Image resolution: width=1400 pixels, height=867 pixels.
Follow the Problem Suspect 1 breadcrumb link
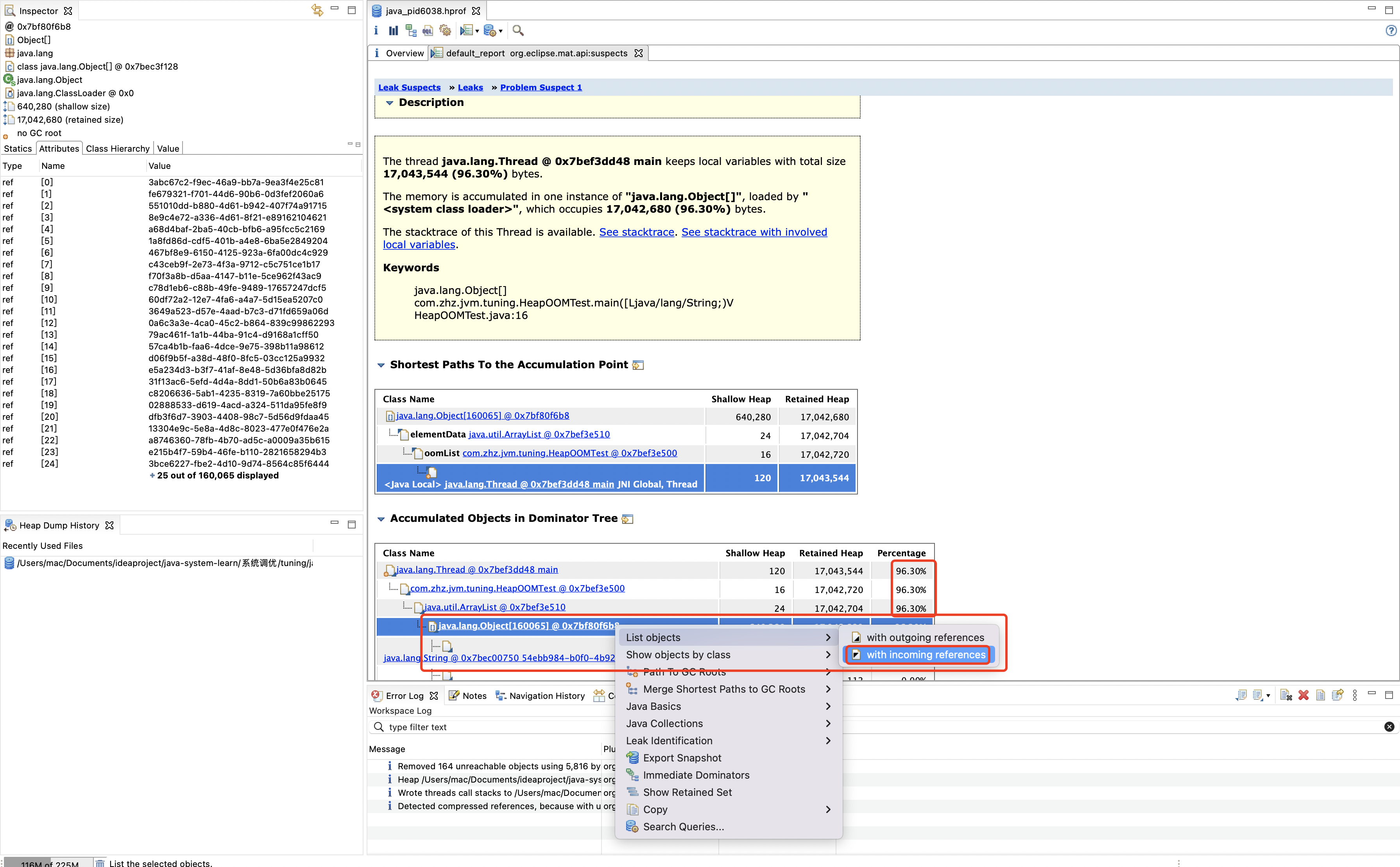pos(541,87)
